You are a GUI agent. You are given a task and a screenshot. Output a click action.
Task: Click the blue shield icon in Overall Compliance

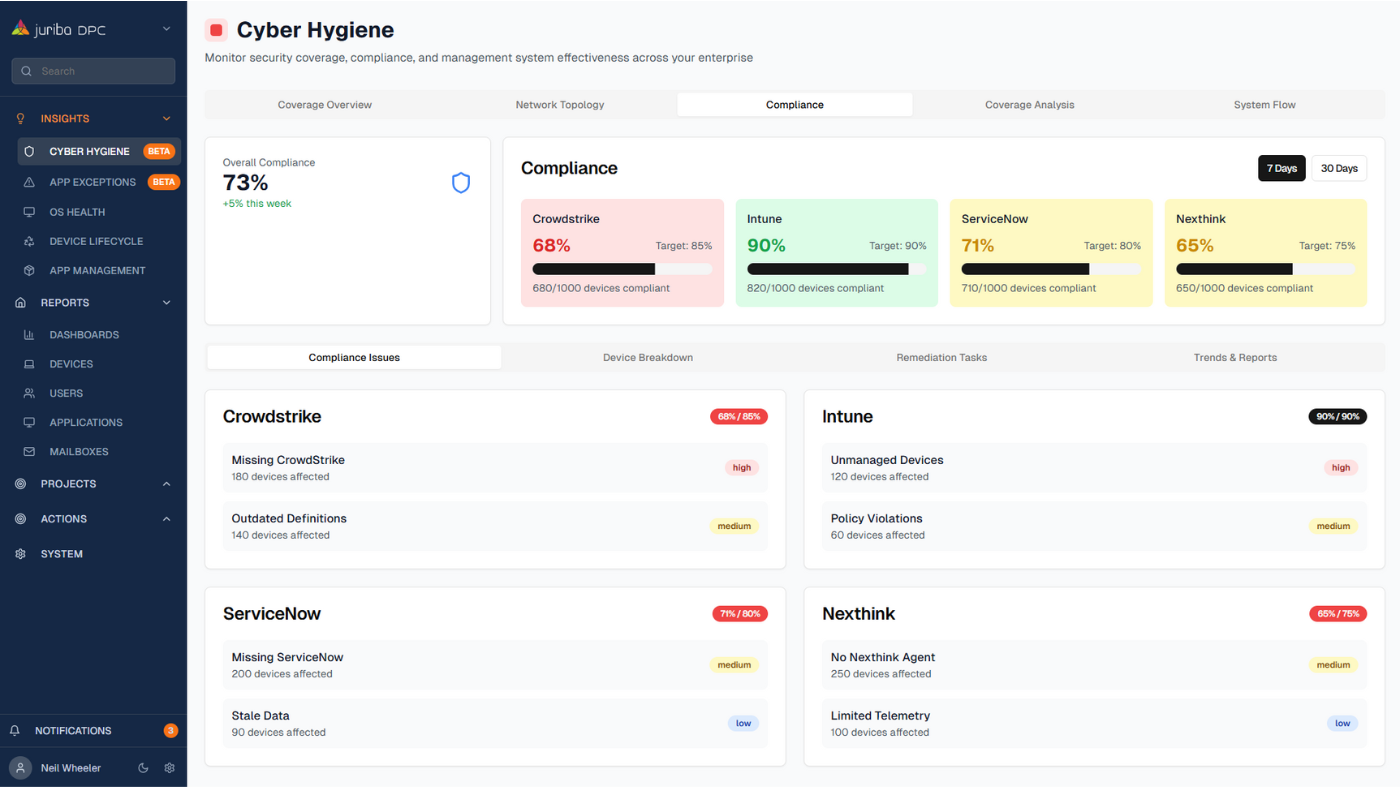click(460, 183)
